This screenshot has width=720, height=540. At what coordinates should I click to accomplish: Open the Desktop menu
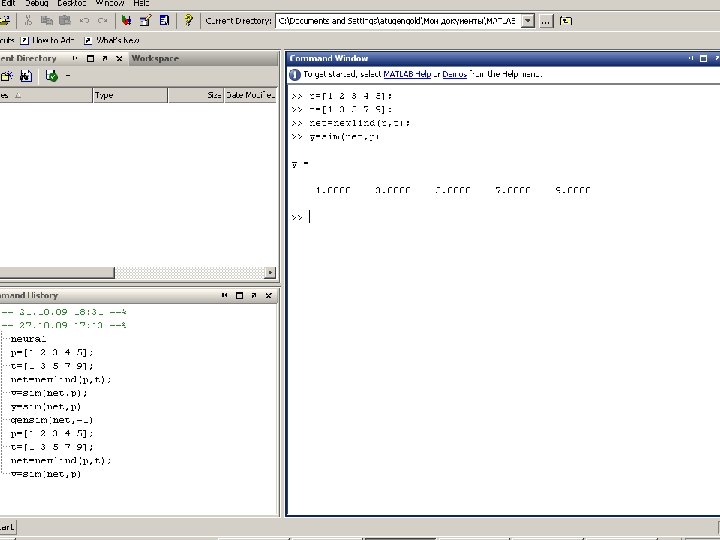[x=72, y=3]
